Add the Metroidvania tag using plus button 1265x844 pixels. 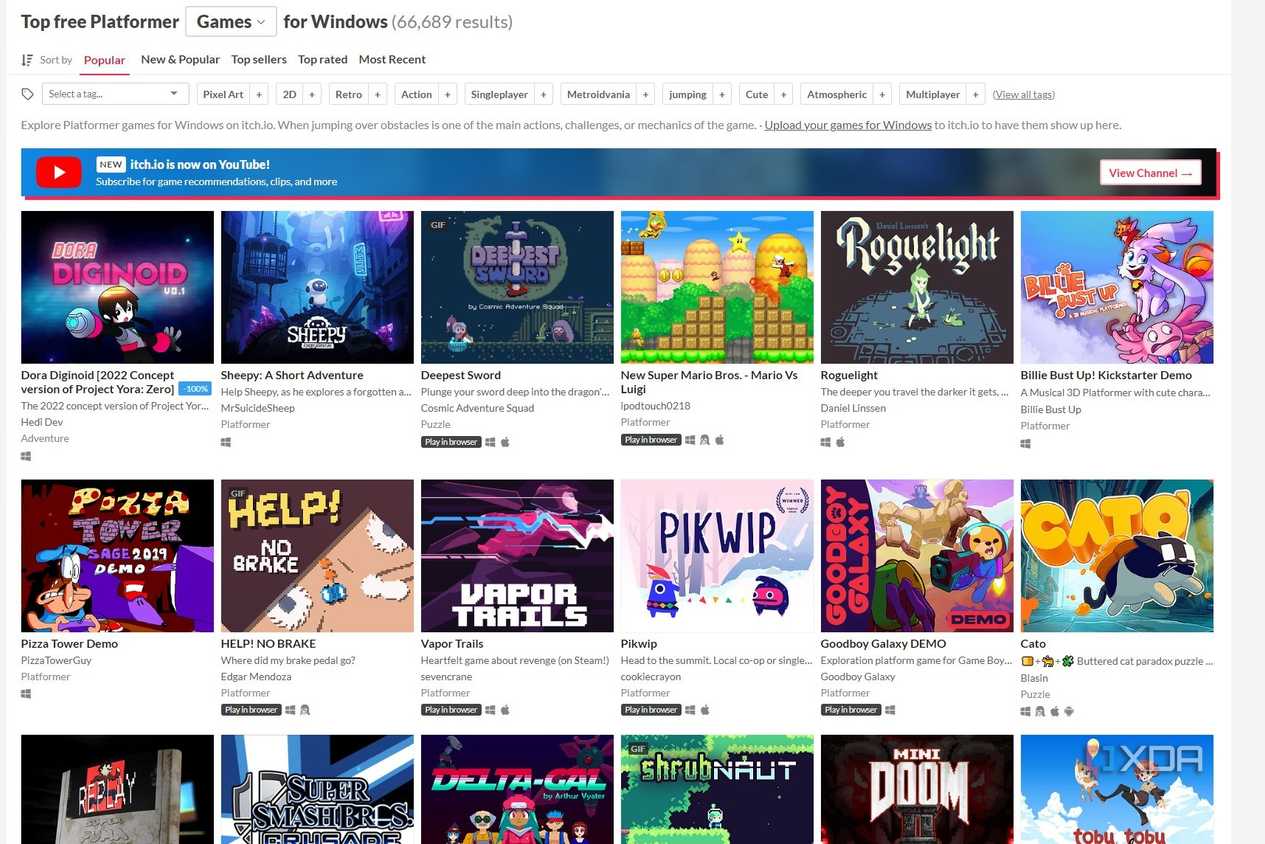[x=645, y=94]
